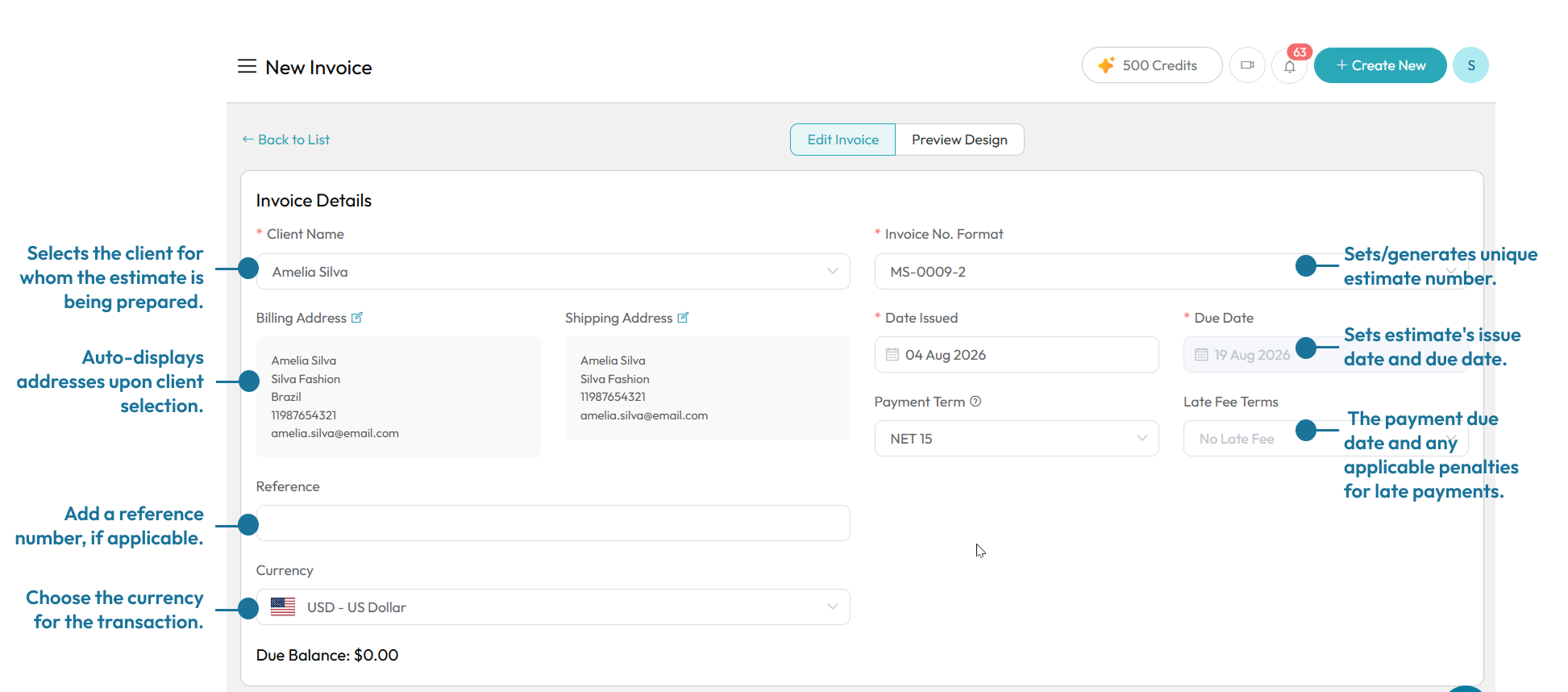Click the Invoice Details heading
This screenshot has height=692, width=1568.
(x=314, y=201)
